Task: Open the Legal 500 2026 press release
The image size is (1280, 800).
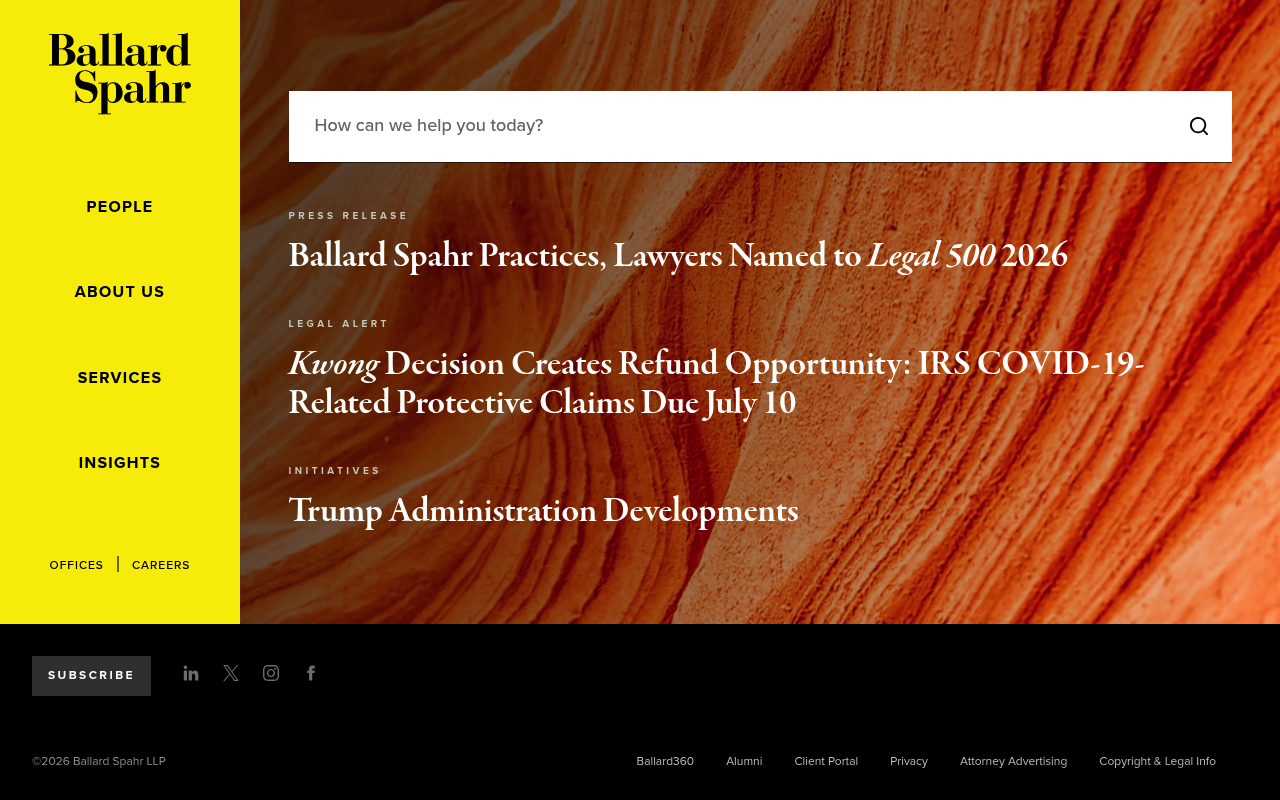Action: [x=678, y=257]
